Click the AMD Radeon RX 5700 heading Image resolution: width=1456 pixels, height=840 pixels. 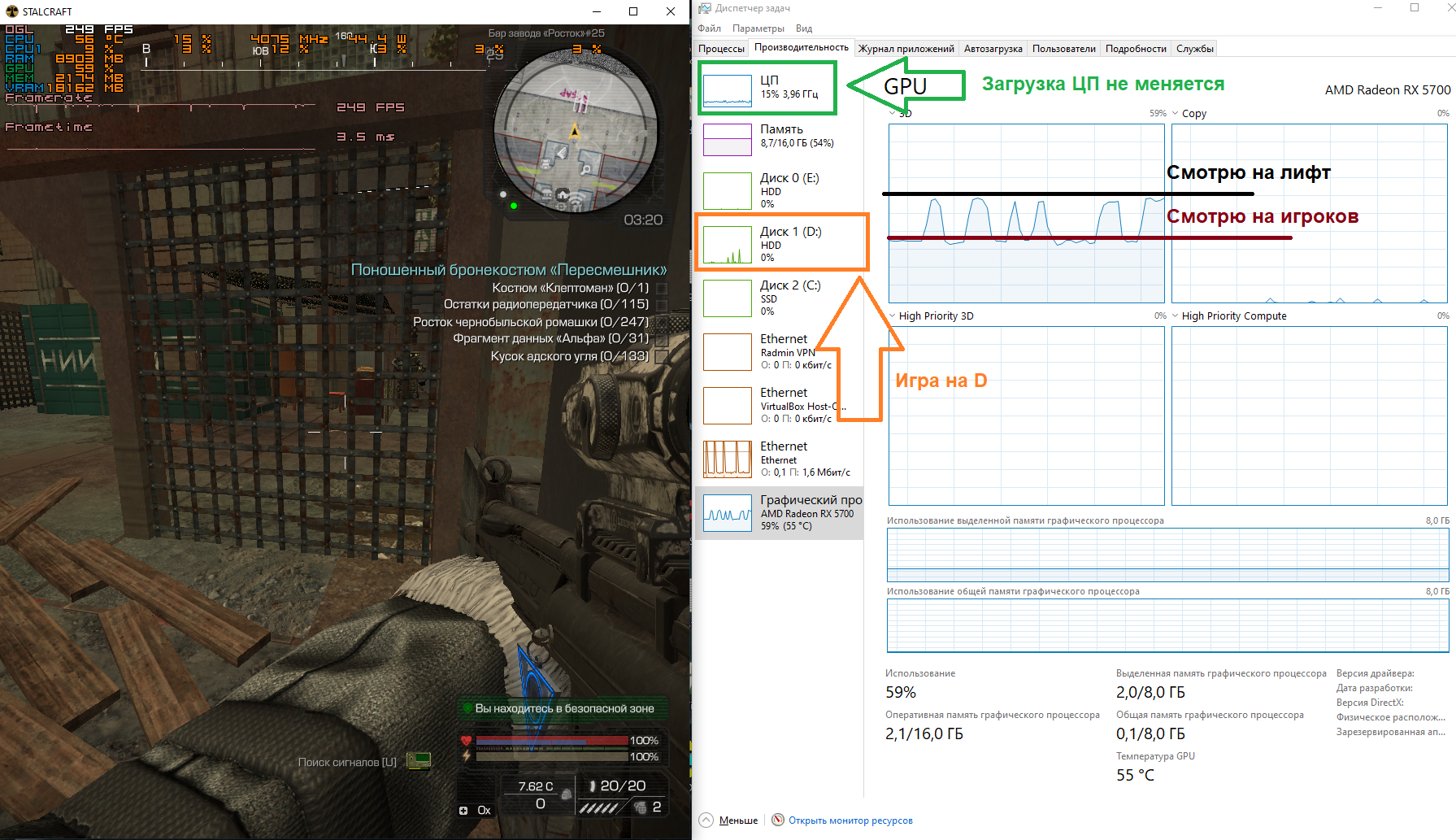pyautogui.click(x=1388, y=89)
